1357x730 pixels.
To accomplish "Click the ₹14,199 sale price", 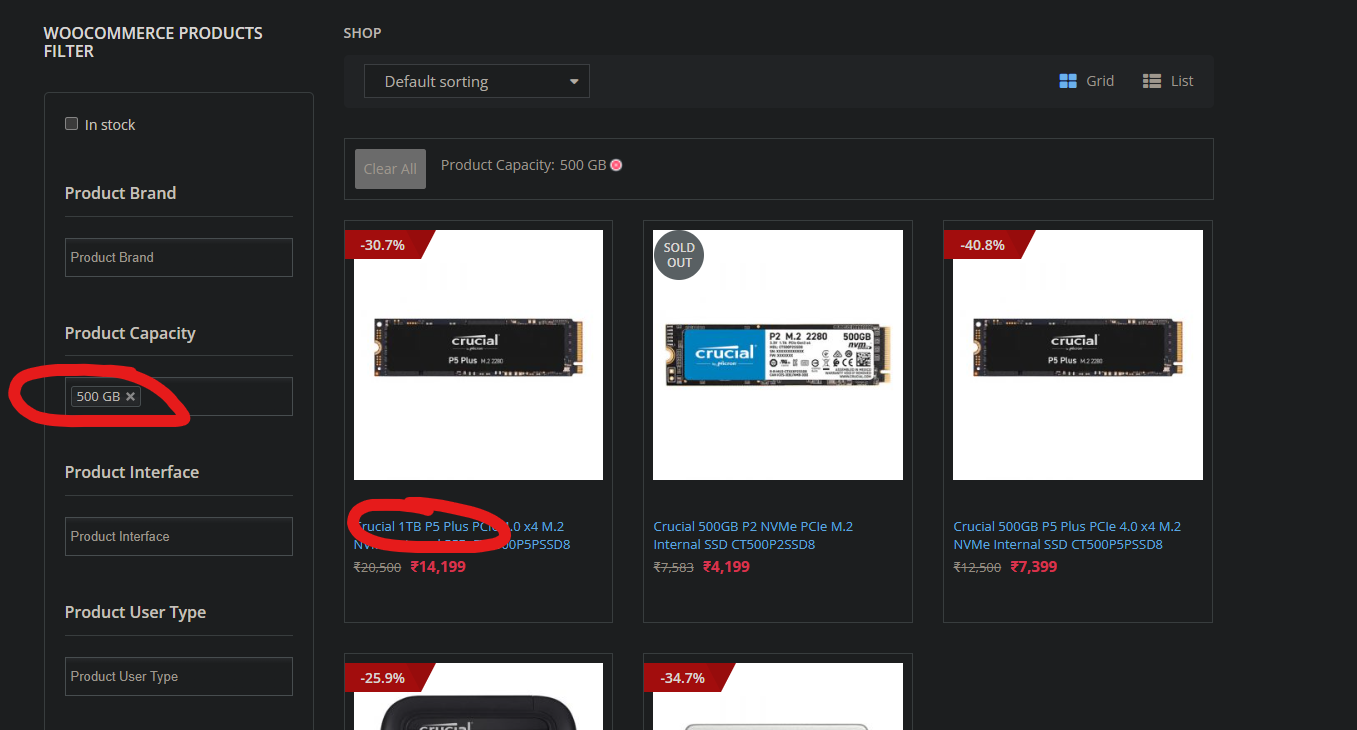I will tap(438, 567).
